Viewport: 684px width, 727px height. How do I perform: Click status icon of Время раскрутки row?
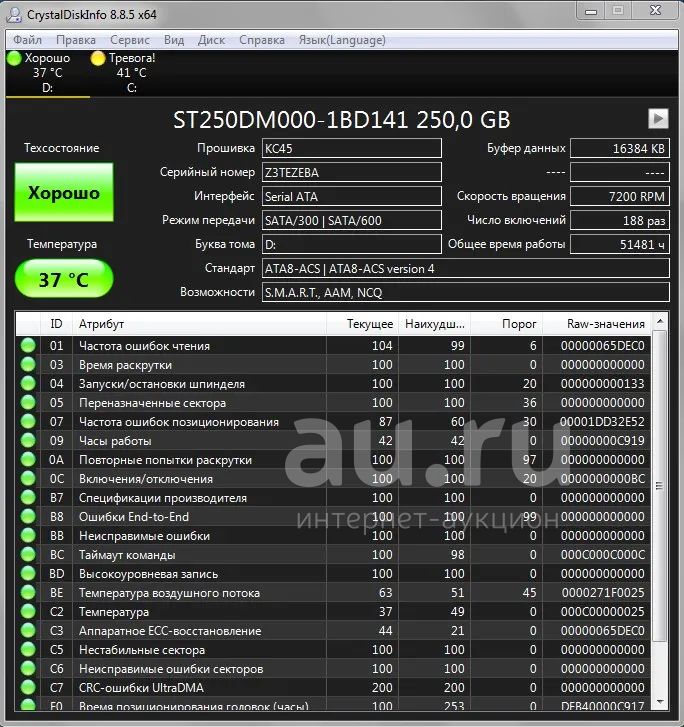tap(28, 364)
